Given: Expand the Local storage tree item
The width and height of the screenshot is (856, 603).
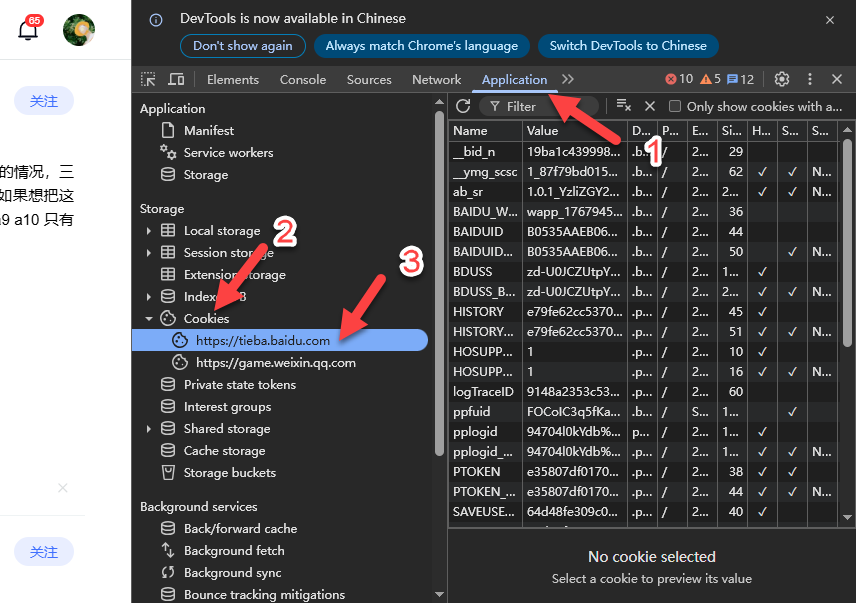Looking at the screenshot, I should pyautogui.click(x=149, y=231).
